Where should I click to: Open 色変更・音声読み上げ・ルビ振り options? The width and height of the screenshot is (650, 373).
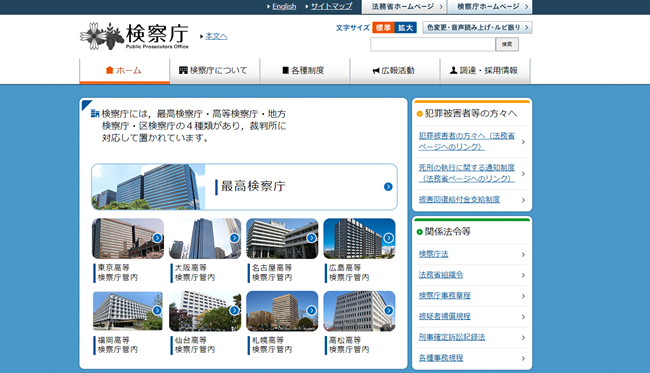tap(477, 27)
